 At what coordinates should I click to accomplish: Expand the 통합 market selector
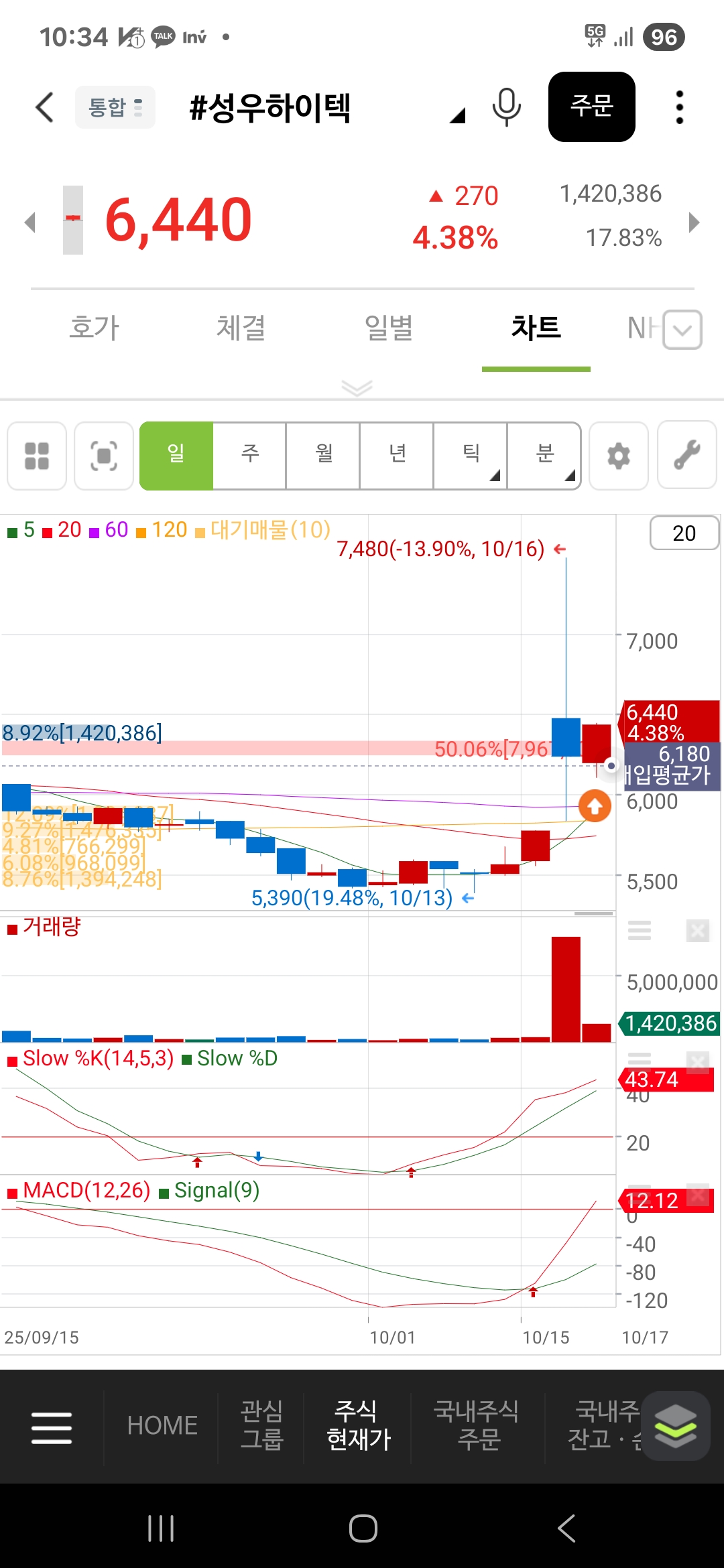click(x=115, y=107)
